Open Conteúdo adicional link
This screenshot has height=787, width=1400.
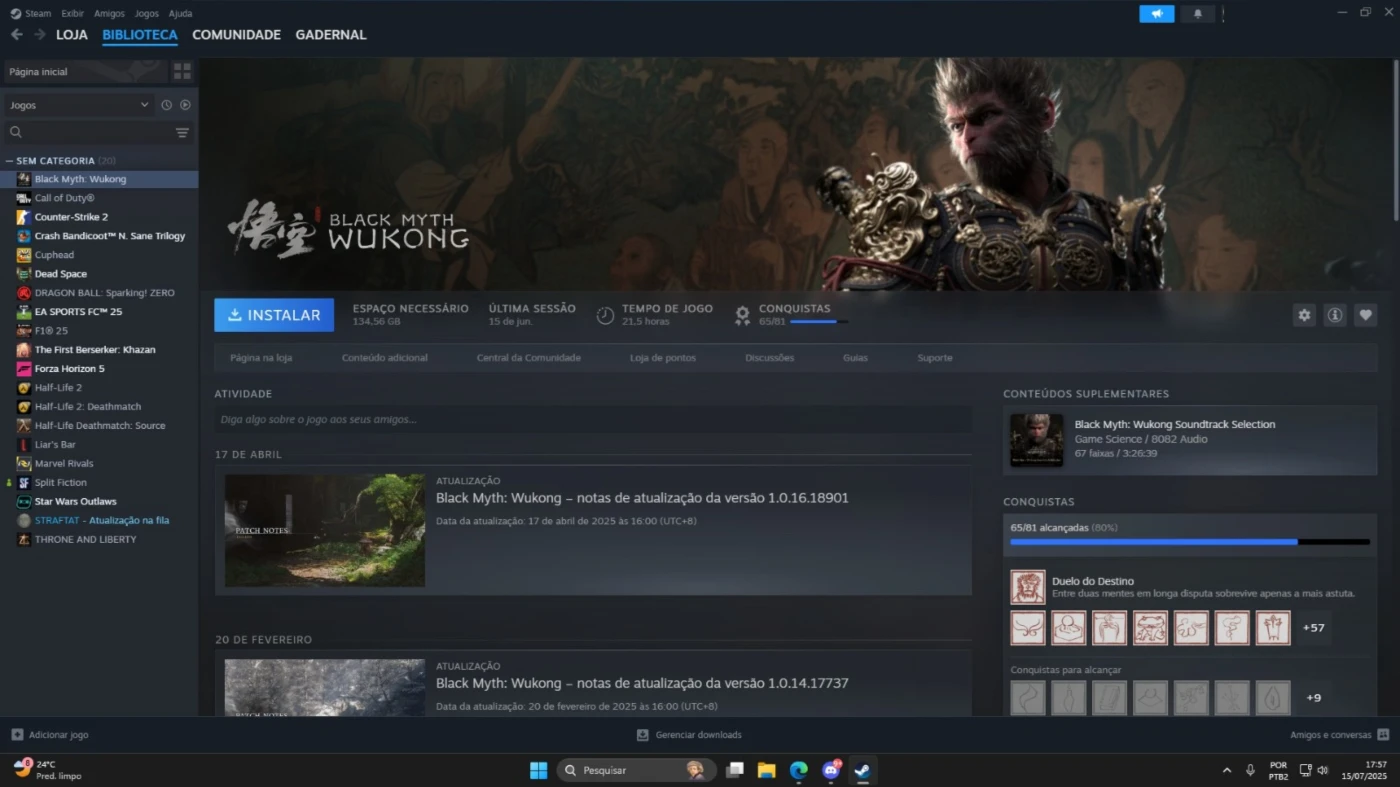point(384,358)
